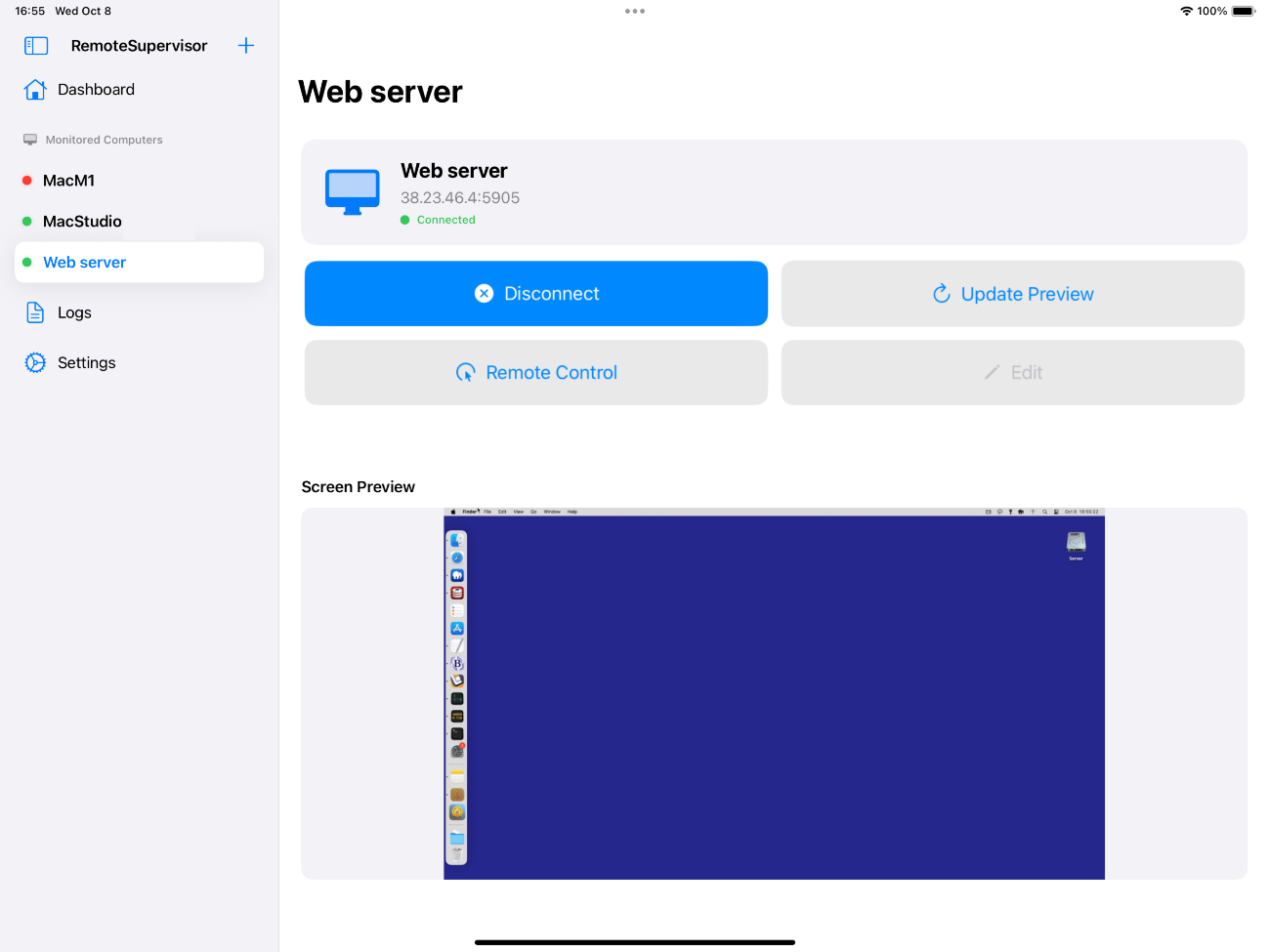Select Web server in the sidebar
The height and width of the screenshot is (952, 1270).
point(84,263)
